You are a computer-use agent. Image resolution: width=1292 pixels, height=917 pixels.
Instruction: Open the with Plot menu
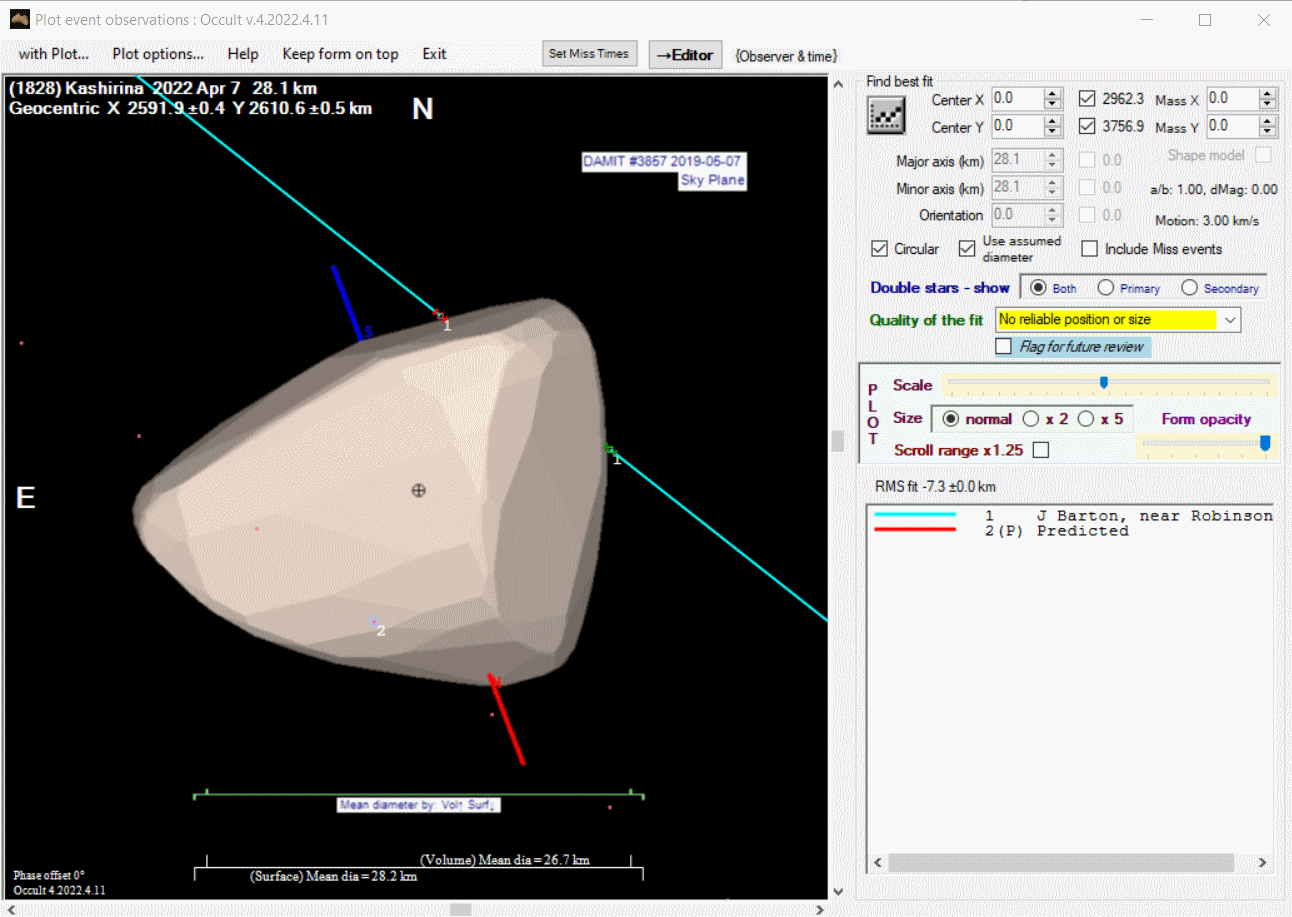(x=54, y=54)
